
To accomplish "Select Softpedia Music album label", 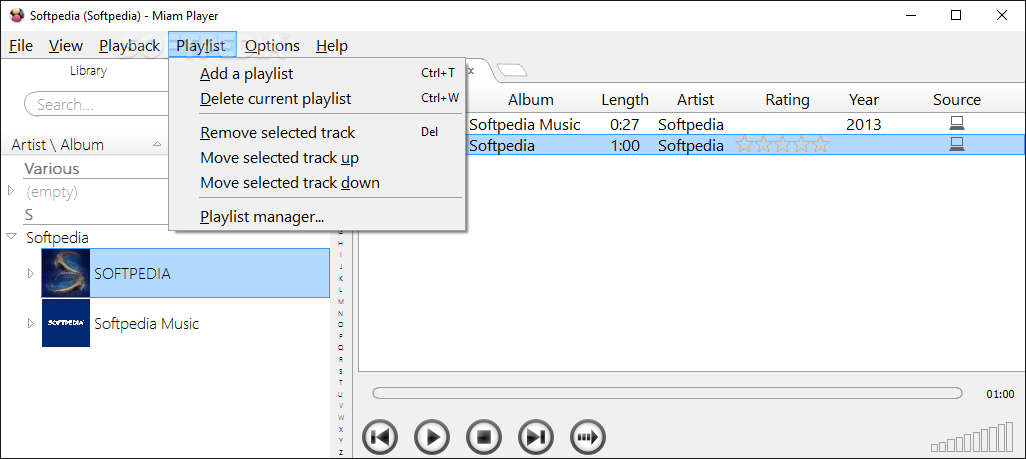I will click(147, 323).
